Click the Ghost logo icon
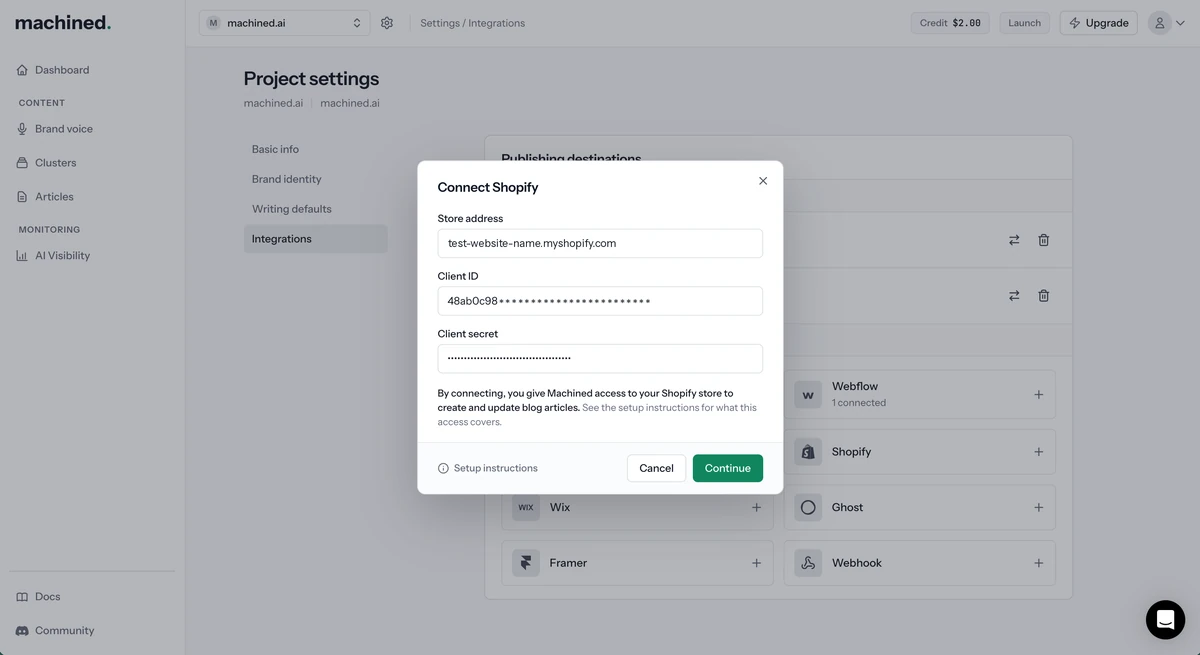Image resolution: width=1200 pixels, height=655 pixels. [x=808, y=508]
